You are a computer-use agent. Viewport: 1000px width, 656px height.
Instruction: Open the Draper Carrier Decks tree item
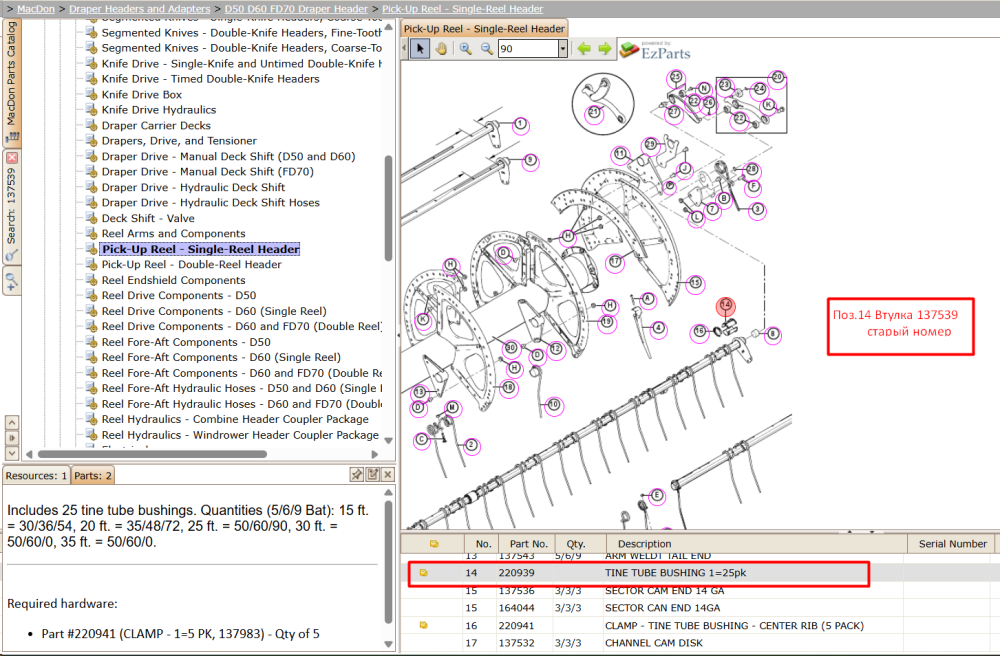pyautogui.click(x=156, y=126)
